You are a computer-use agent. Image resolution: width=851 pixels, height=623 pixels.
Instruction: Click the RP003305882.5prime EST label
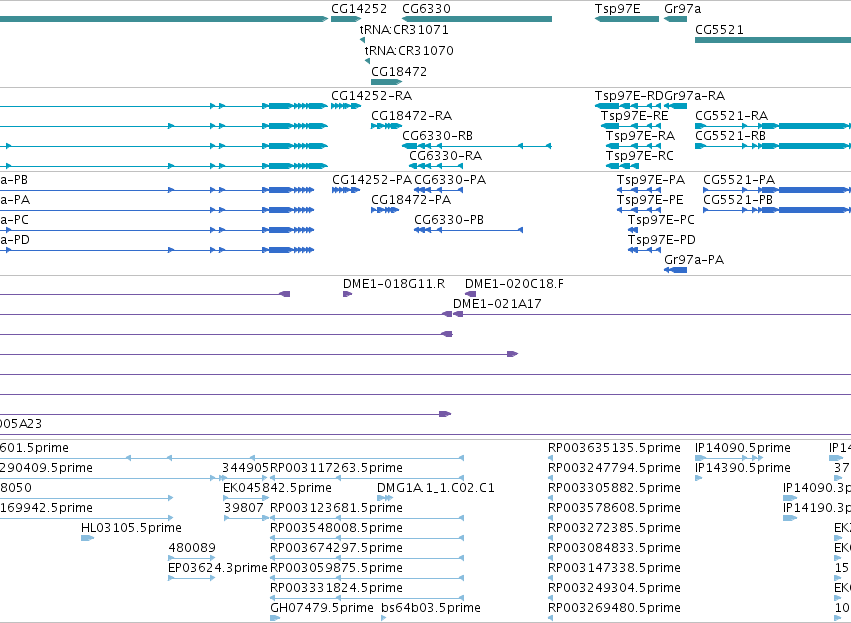tap(614, 488)
